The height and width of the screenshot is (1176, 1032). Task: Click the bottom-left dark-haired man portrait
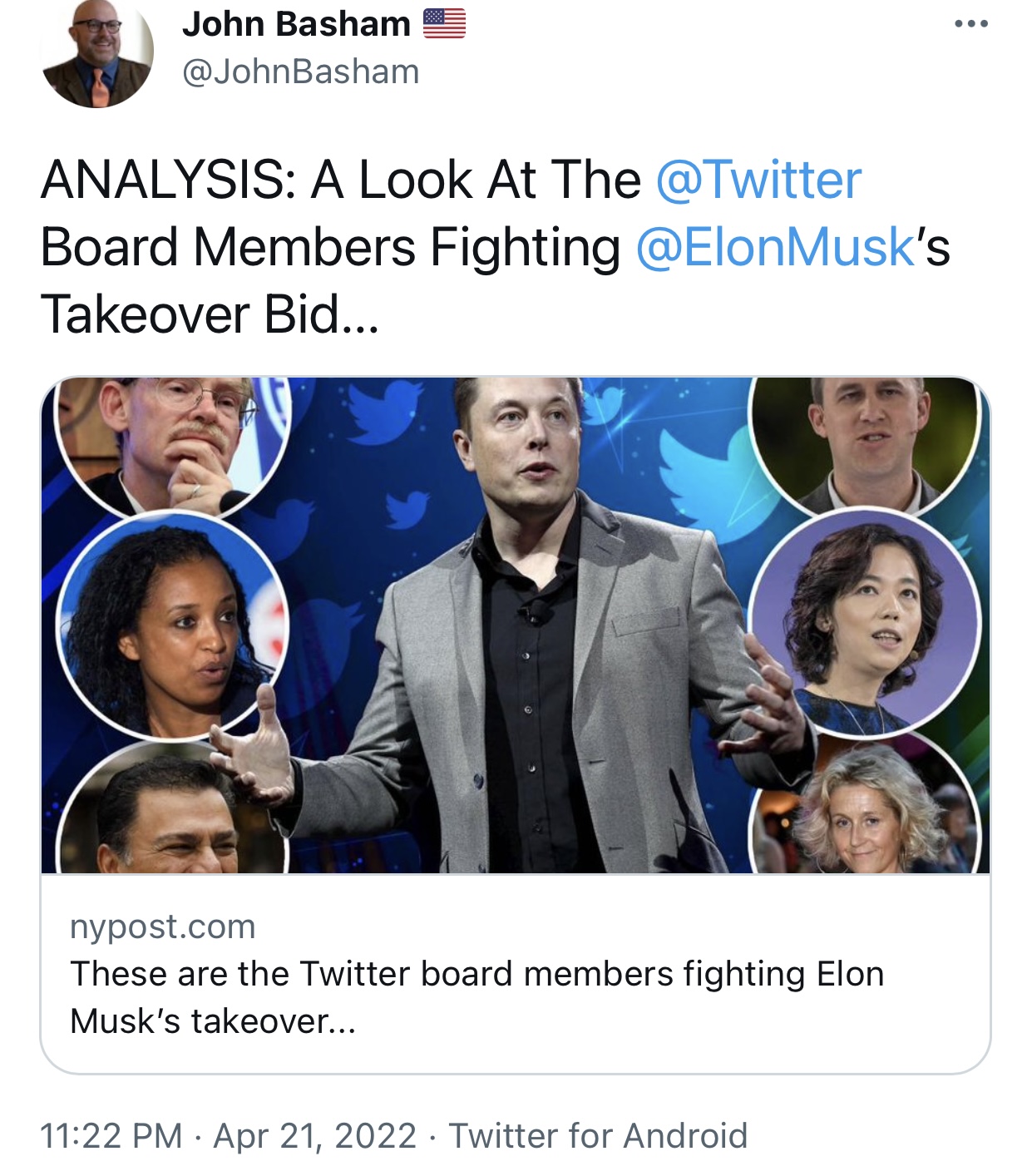pos(173,809)
